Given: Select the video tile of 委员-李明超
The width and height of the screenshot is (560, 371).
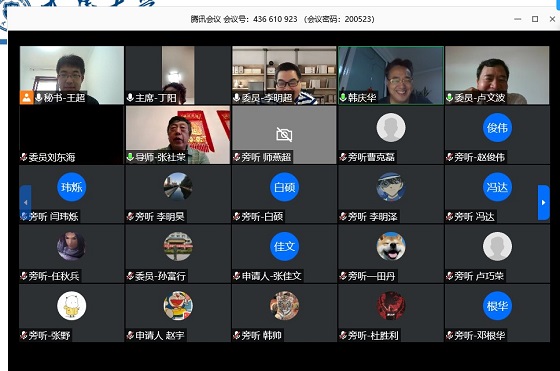Looking at the screenshot, I should tap(284, 75).
